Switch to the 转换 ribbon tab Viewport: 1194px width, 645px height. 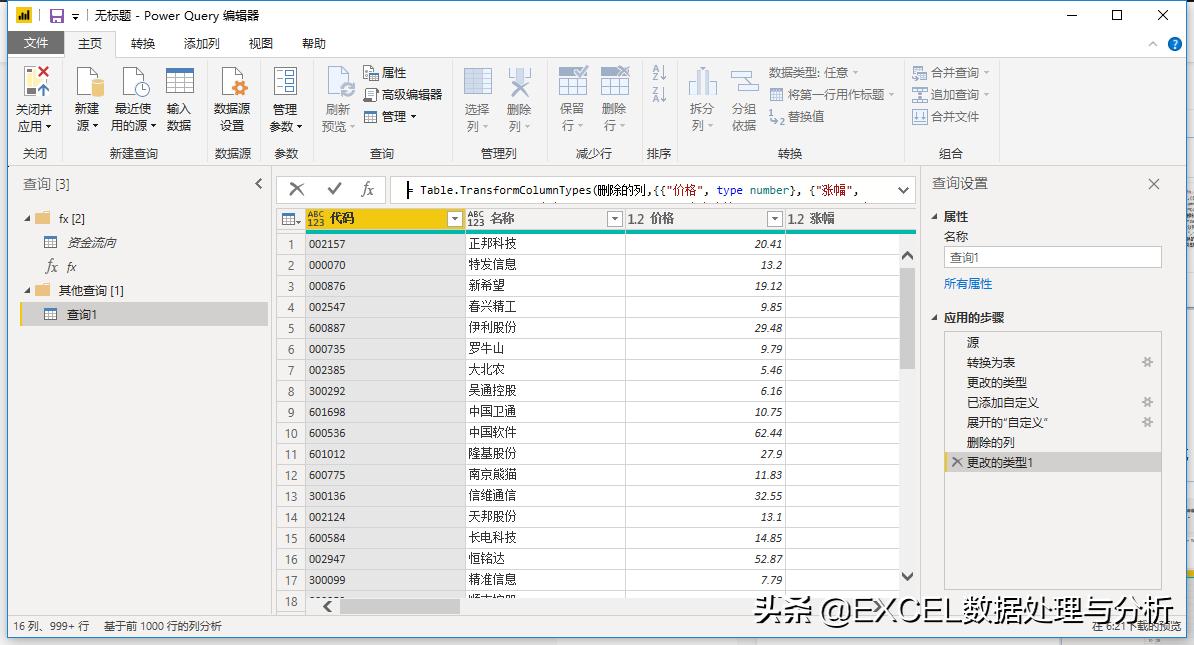coord(144,43)
